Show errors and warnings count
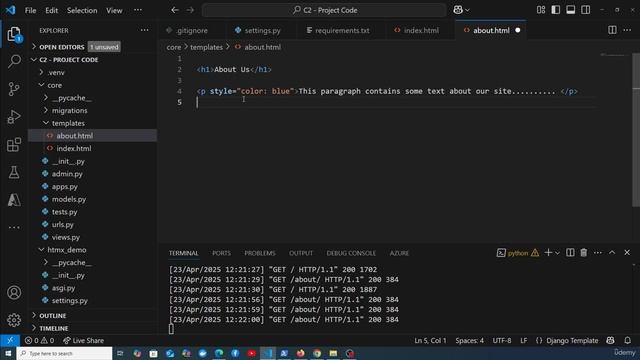The width and height of the screenshot is (640, 360). point(39,340)
